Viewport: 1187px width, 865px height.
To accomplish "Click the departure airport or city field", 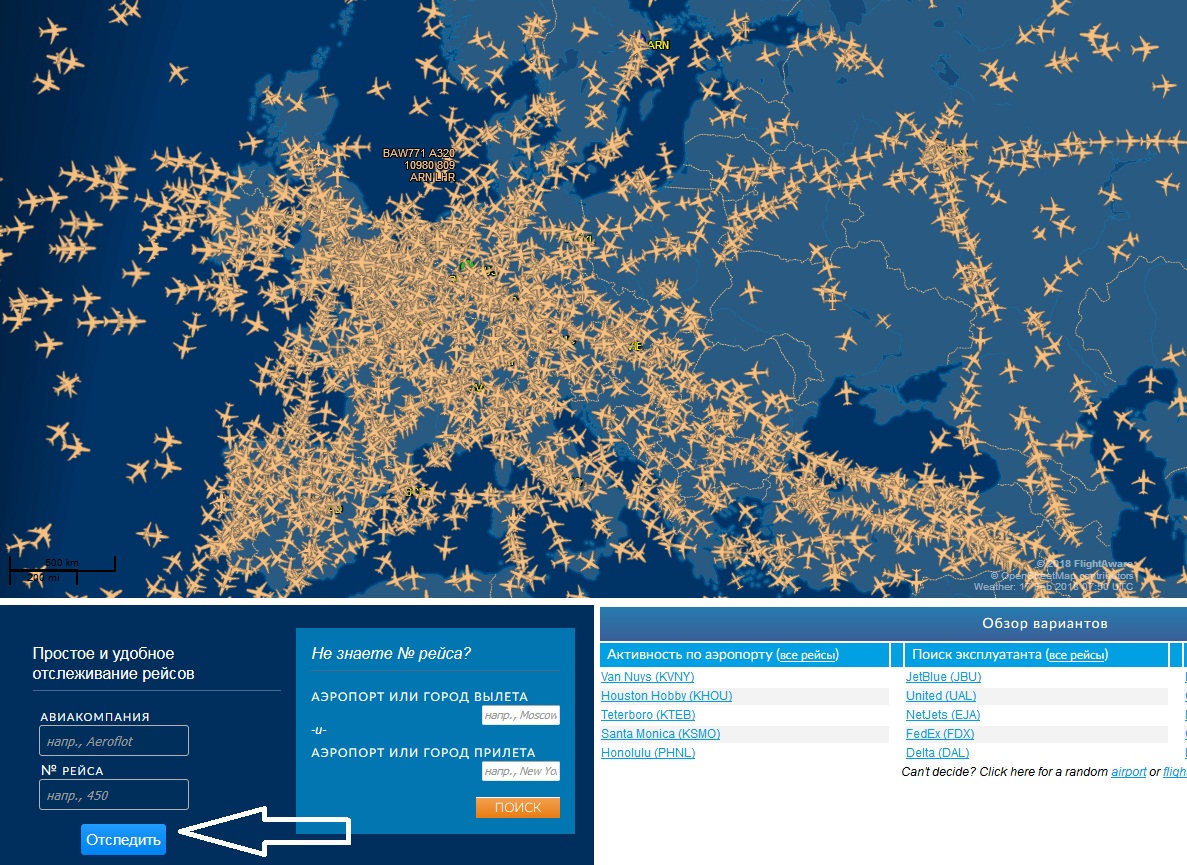I will (x=520, y=716).
